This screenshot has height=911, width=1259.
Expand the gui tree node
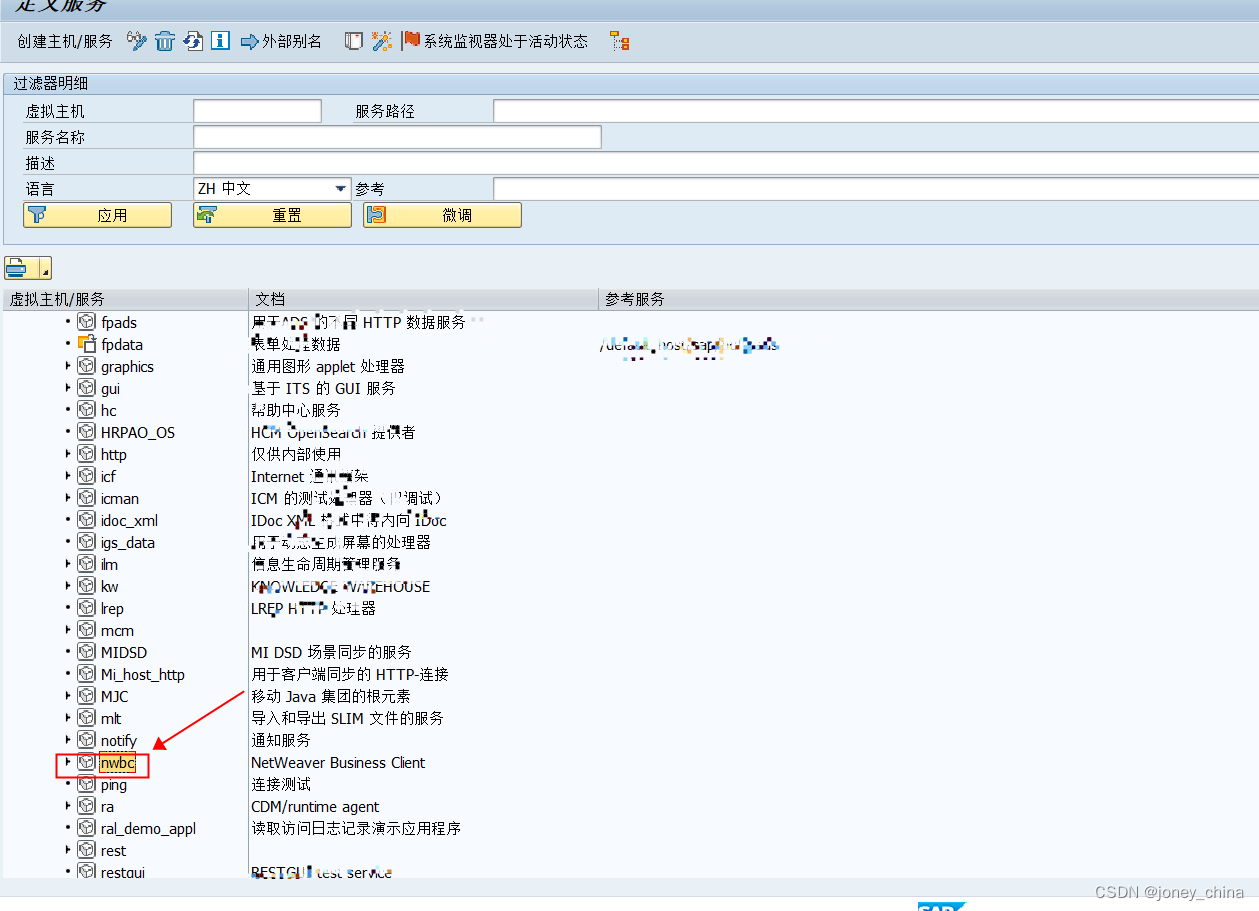tap(68, 388)
